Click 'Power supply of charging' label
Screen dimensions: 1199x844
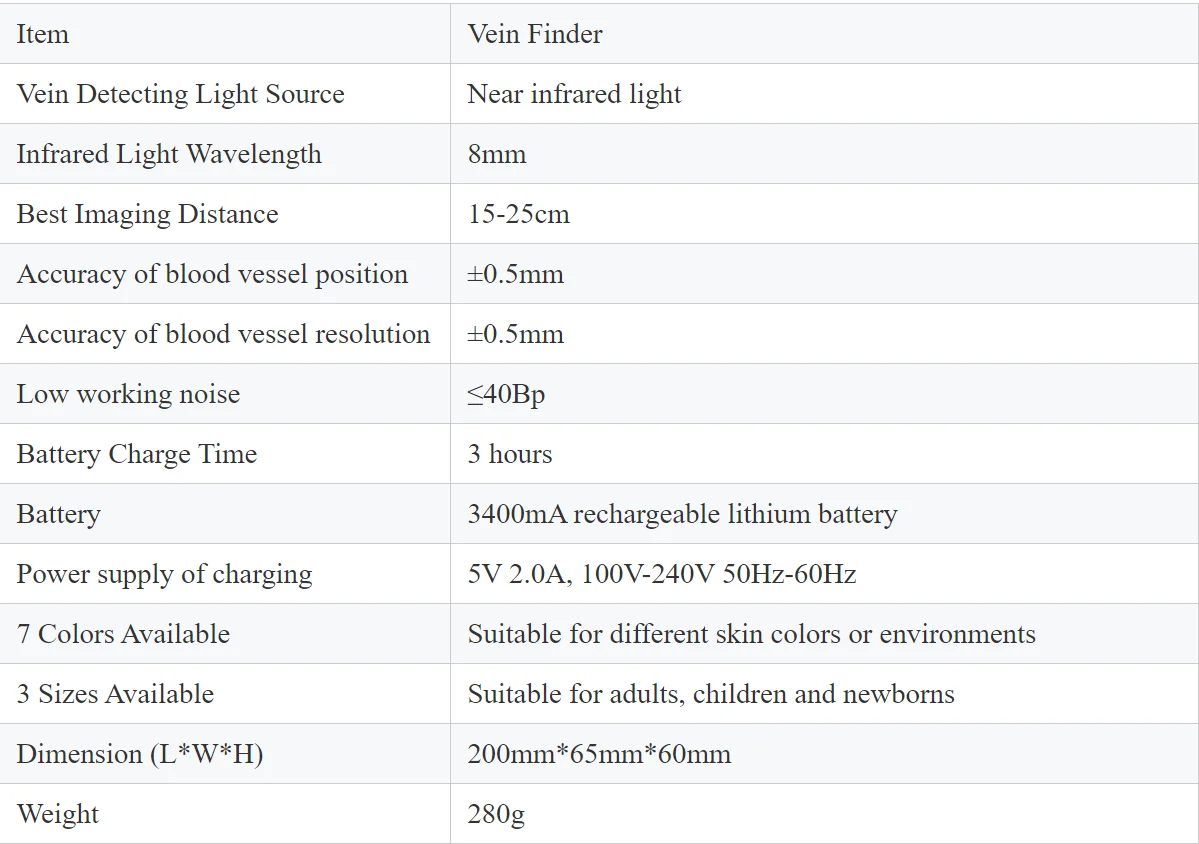[x=164, y=574]
